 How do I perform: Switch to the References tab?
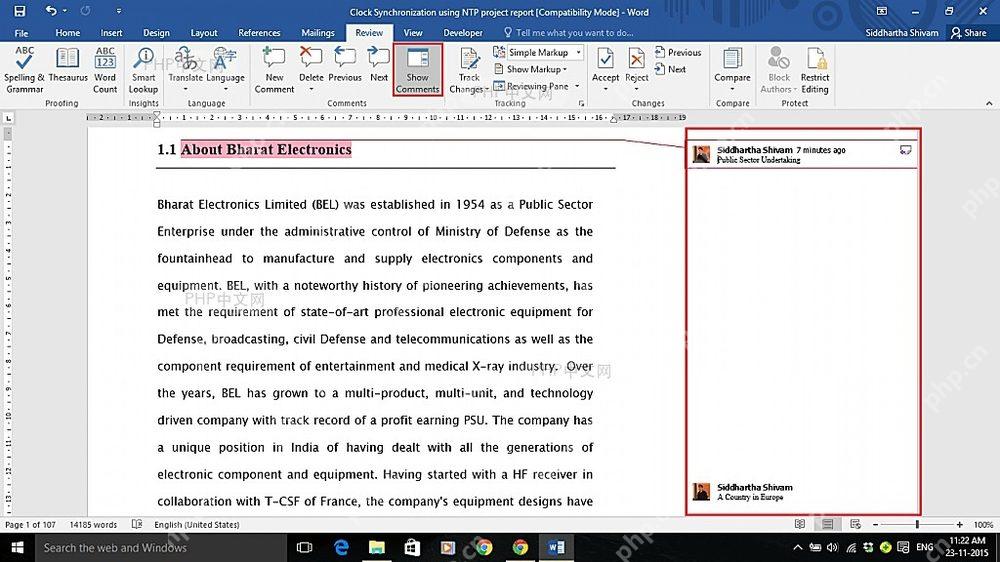(259, 33)
